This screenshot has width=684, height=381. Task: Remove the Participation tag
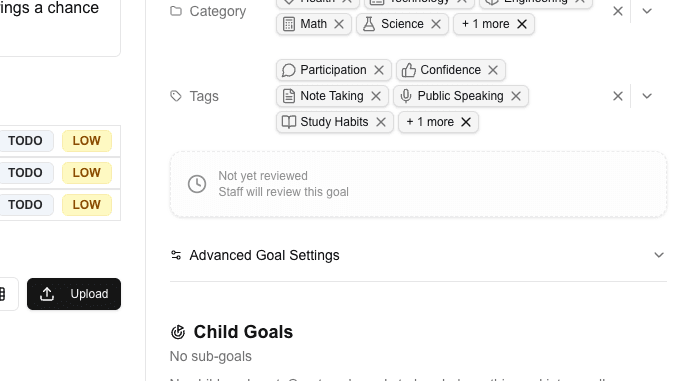[379, 70]
